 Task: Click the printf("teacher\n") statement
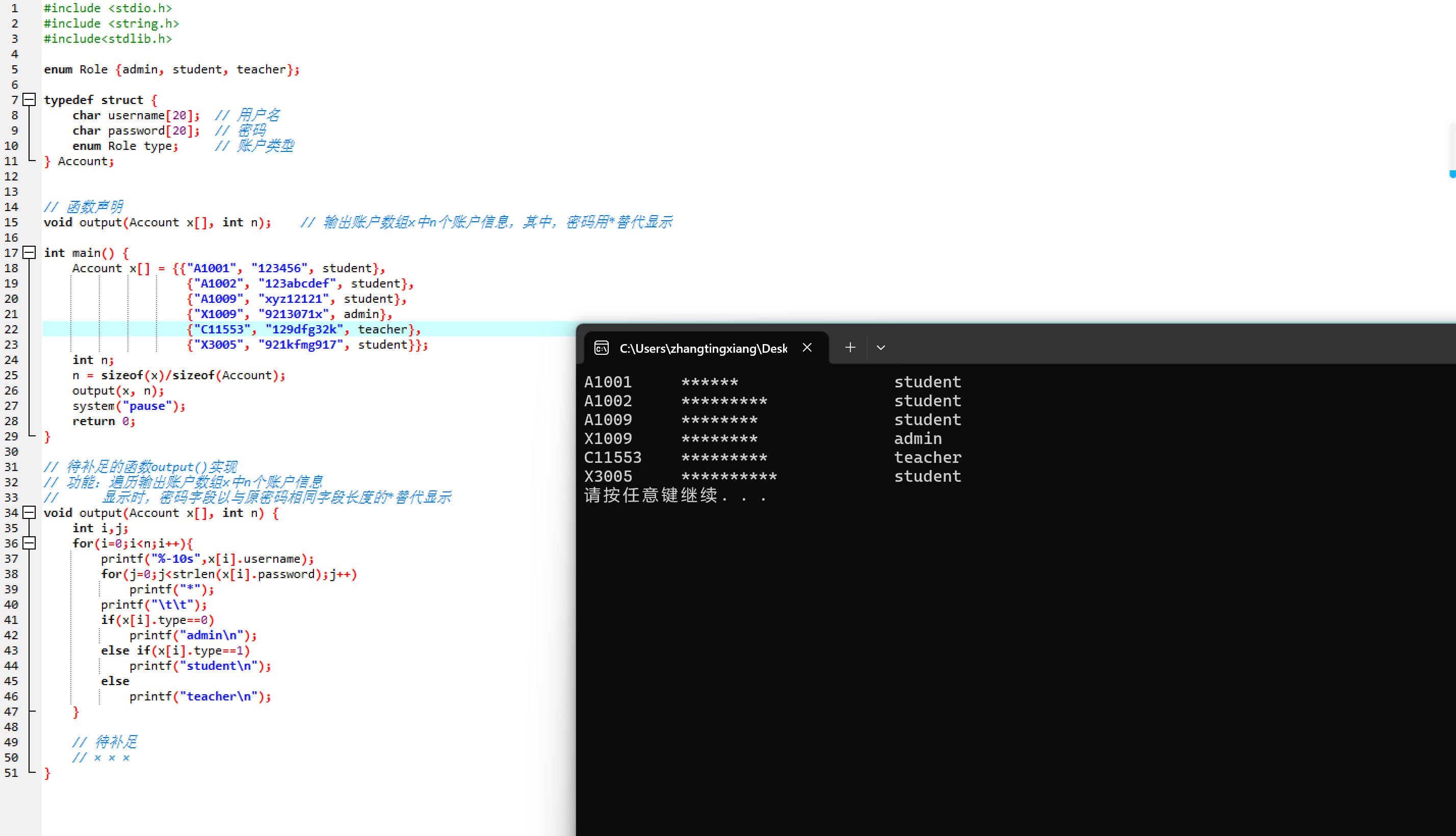click(200, 696)
